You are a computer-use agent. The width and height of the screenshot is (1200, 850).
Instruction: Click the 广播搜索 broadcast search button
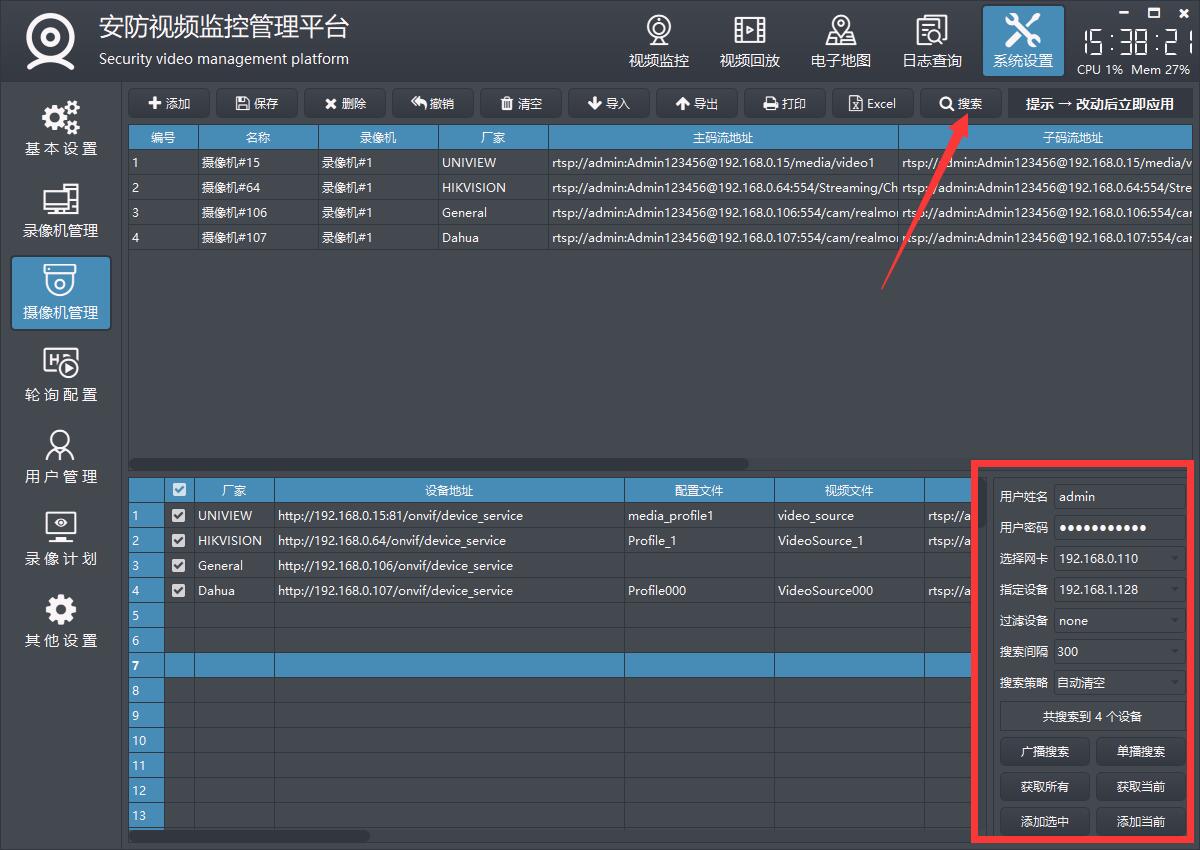click(1044, 752)
